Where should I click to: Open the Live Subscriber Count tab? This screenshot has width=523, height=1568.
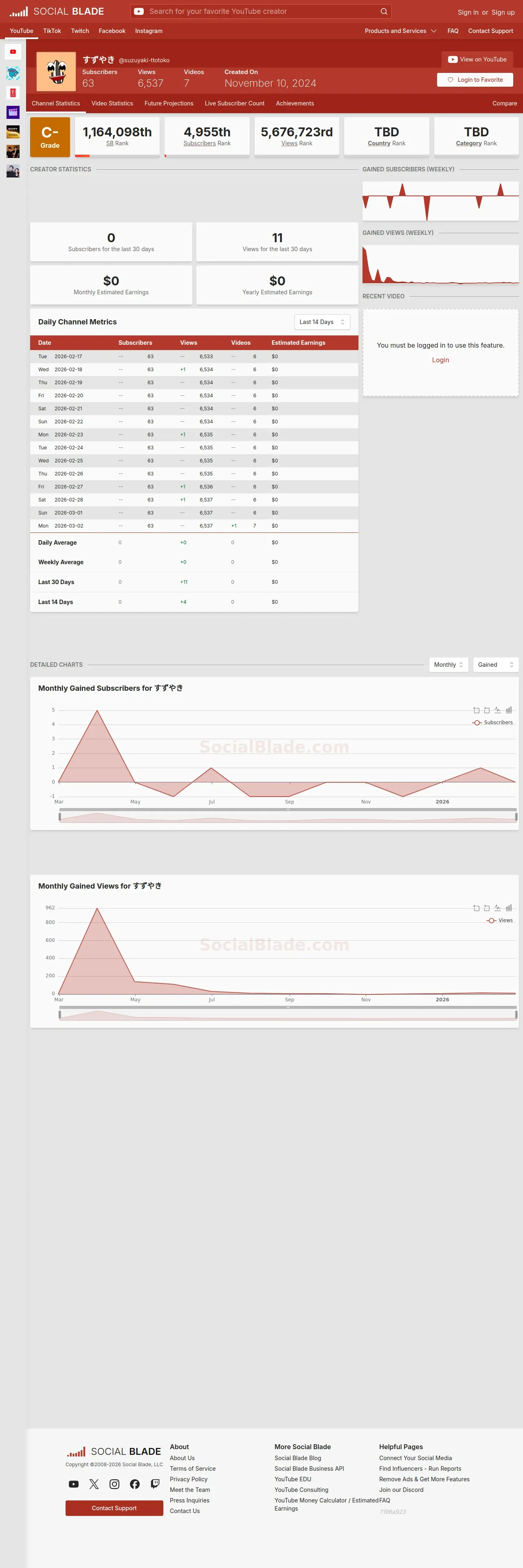(x=234, y=103)
